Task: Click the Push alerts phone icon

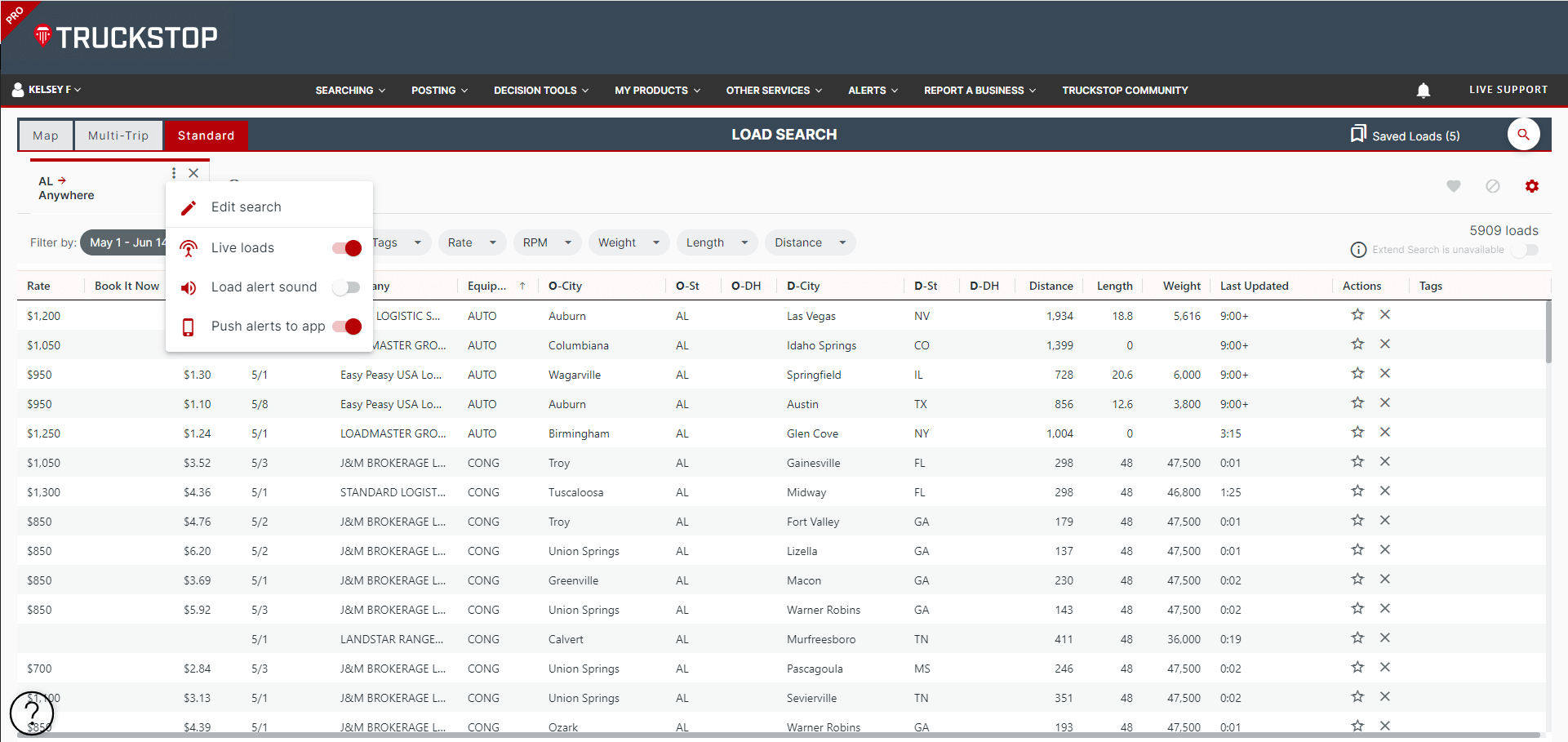Action: click(189, 327)
